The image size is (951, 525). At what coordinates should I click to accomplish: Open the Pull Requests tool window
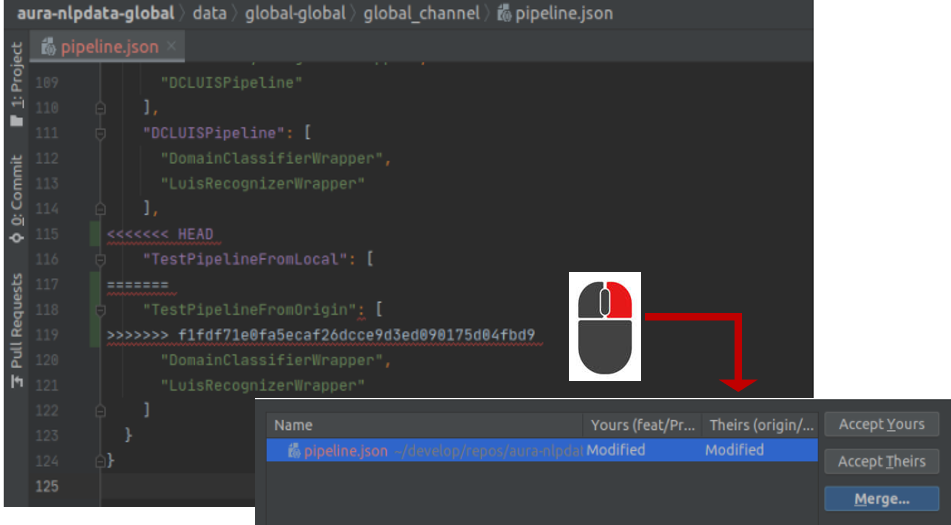[16, 330]
